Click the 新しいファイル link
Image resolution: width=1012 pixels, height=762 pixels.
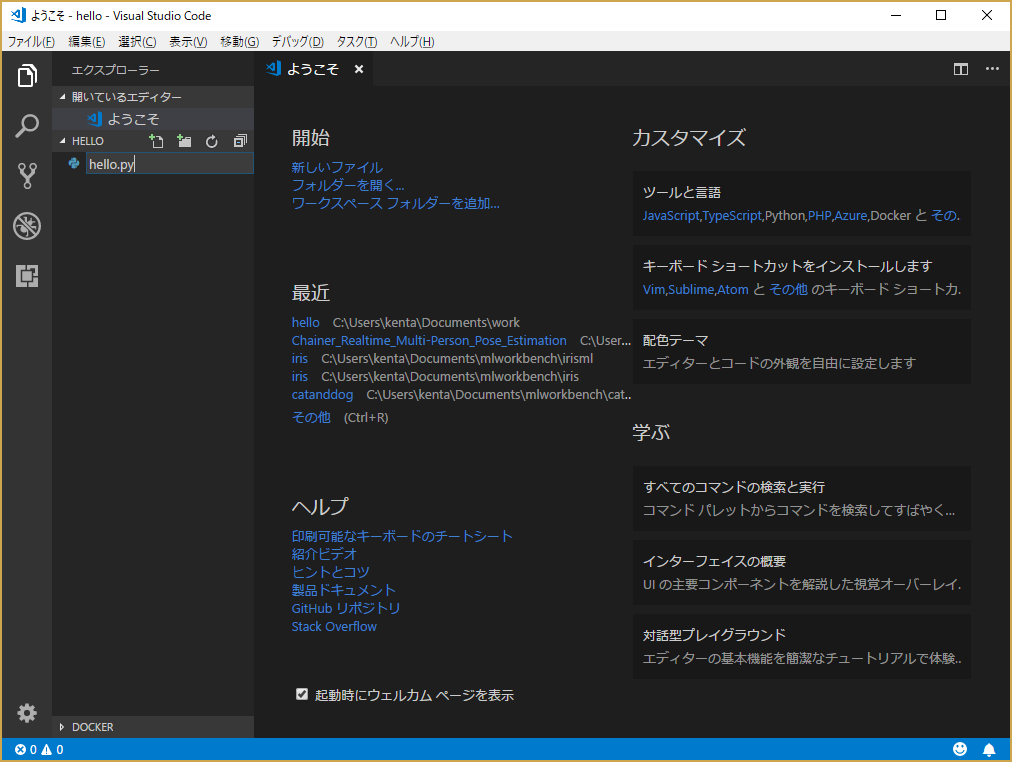pos(337,167)
